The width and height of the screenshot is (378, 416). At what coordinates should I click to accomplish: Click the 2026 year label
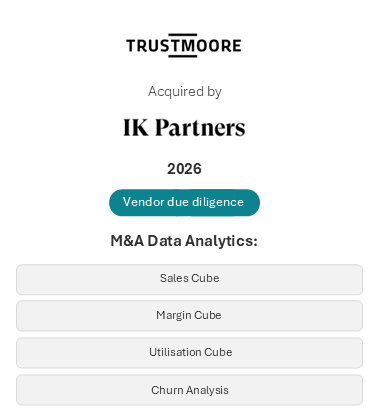click(184, 169)
